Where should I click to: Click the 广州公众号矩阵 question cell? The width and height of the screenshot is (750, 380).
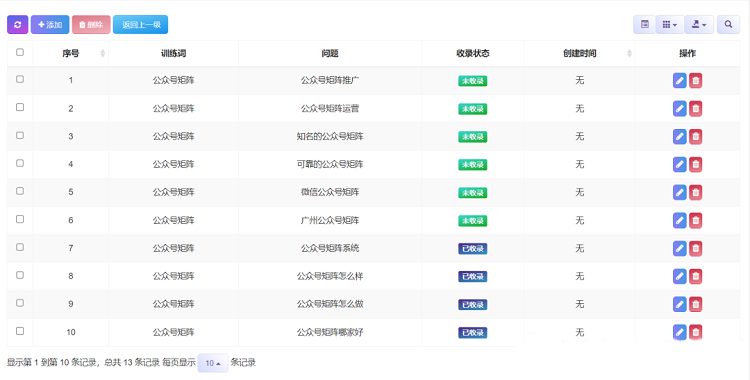pyautogui.click(x=330, y=220)
